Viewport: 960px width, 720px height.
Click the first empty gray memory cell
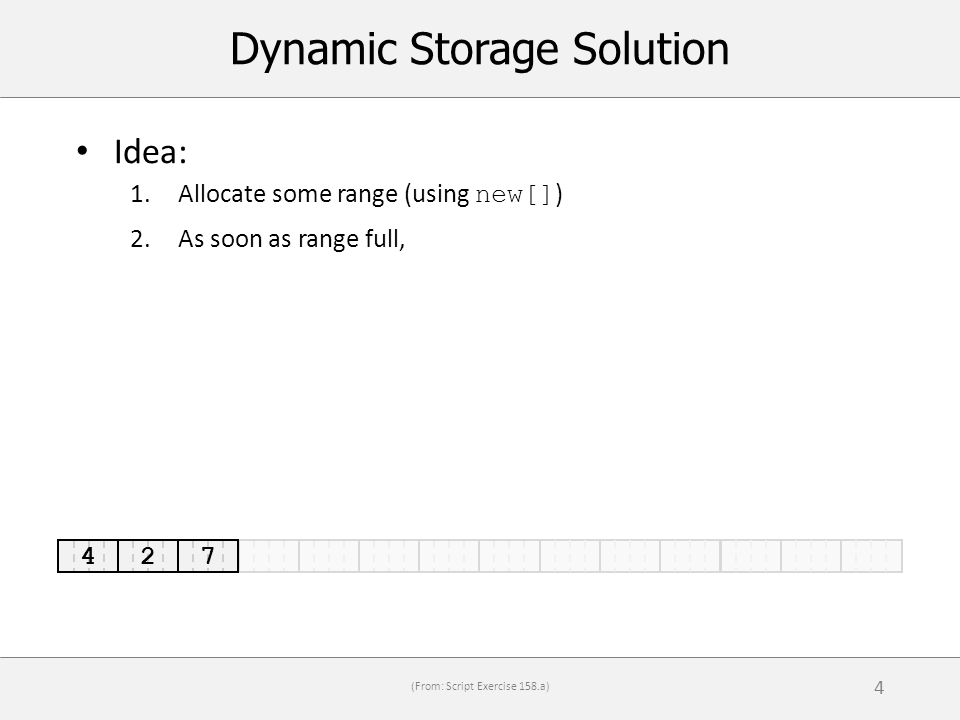point(268,556)
